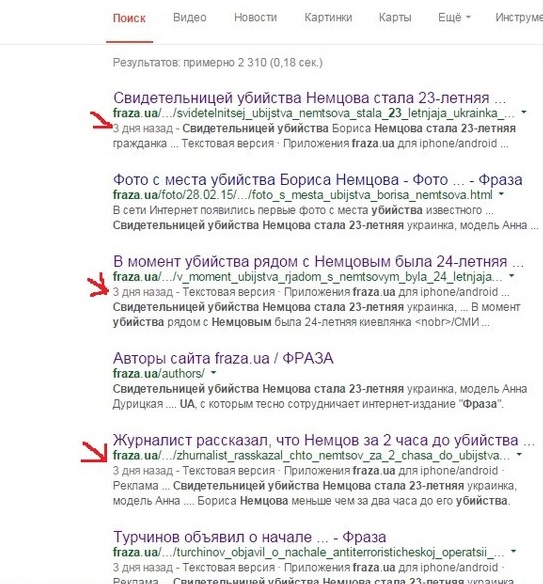Open result Журналист рассказал, что Немцов
Viewport: 543px width, 584px height.
point(324,440)
